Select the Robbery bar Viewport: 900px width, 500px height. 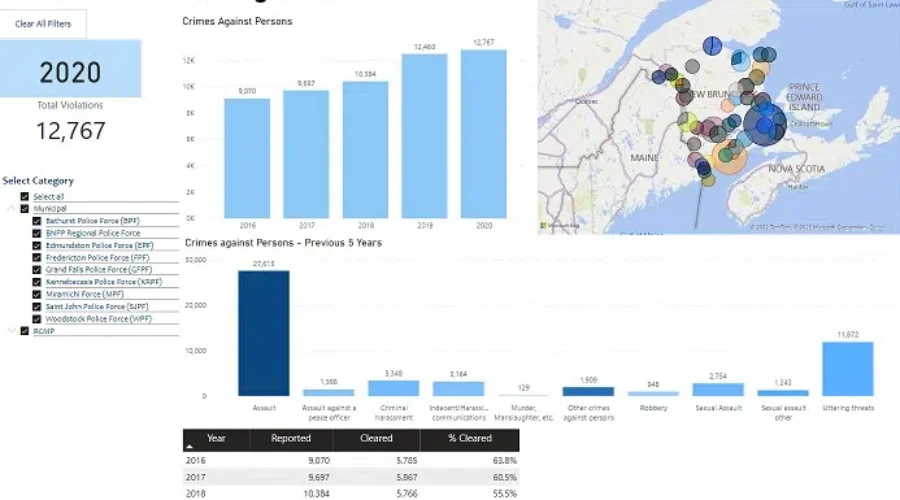point(653,394)
